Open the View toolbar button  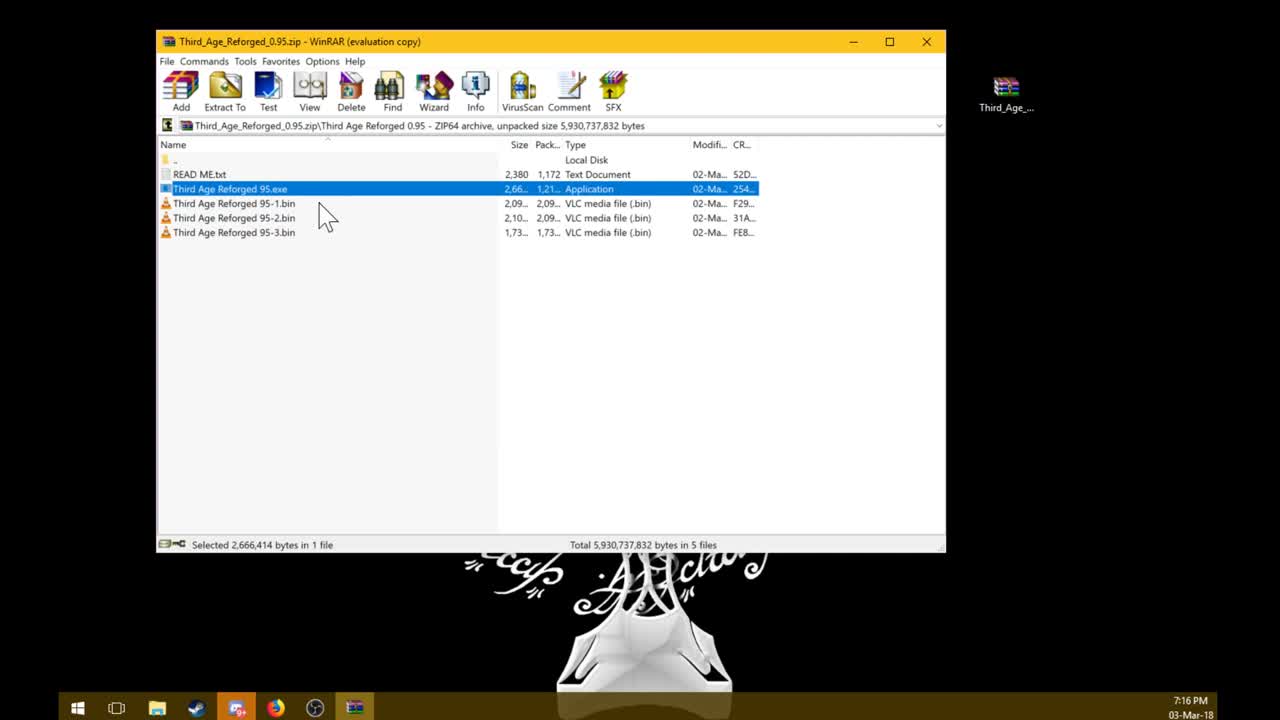310,90
